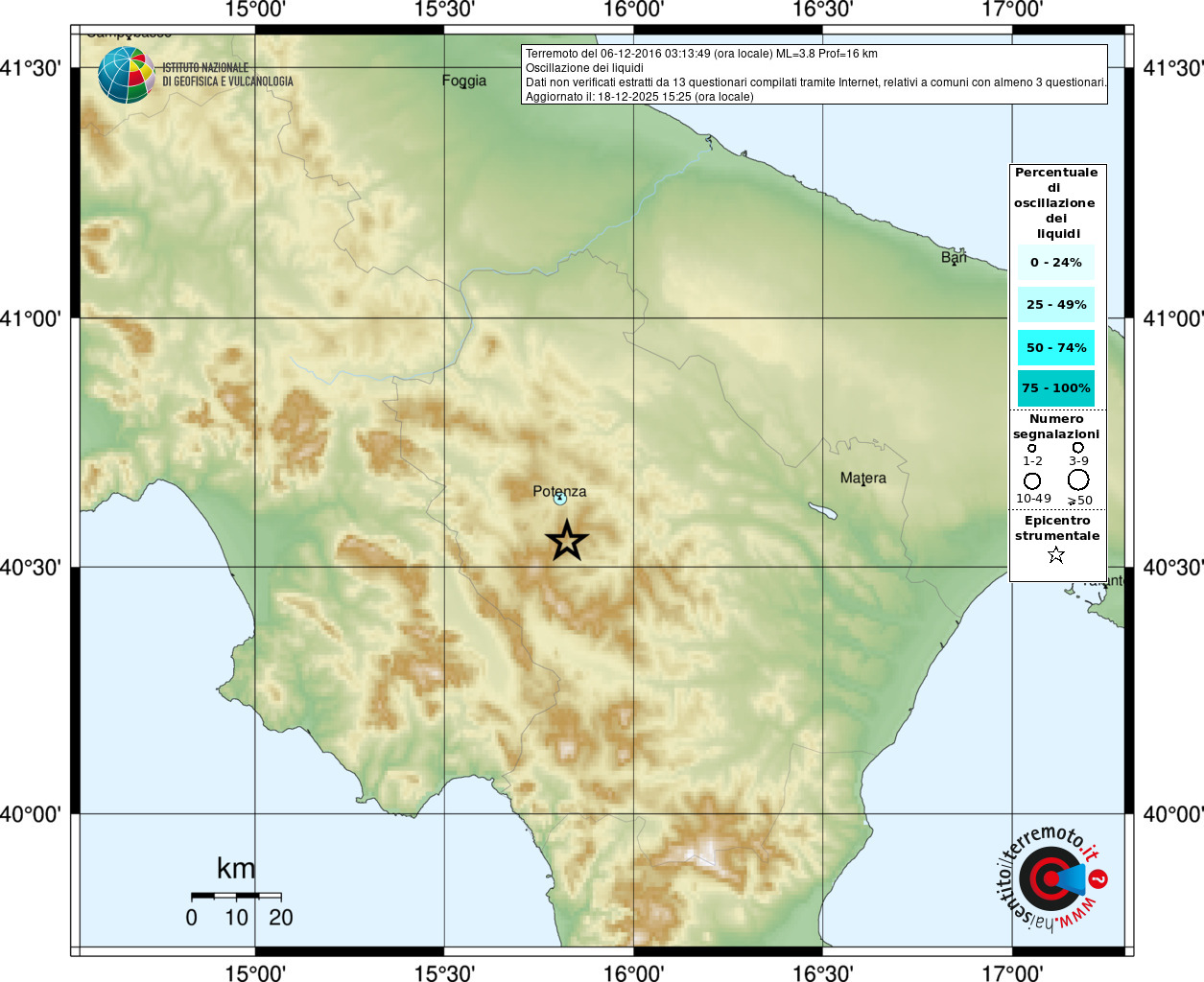Click the 41°30' label on the left axis
The image size is (1204, 982).
tap(31, 68)
